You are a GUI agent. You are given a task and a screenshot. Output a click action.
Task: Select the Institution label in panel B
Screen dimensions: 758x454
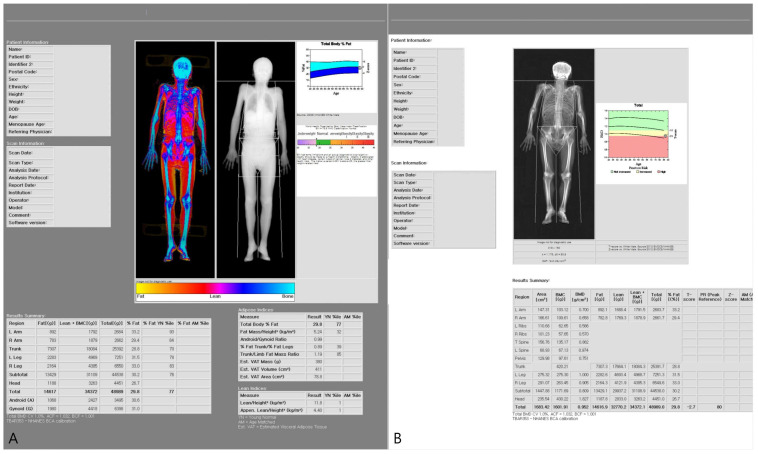click(404, 213)
